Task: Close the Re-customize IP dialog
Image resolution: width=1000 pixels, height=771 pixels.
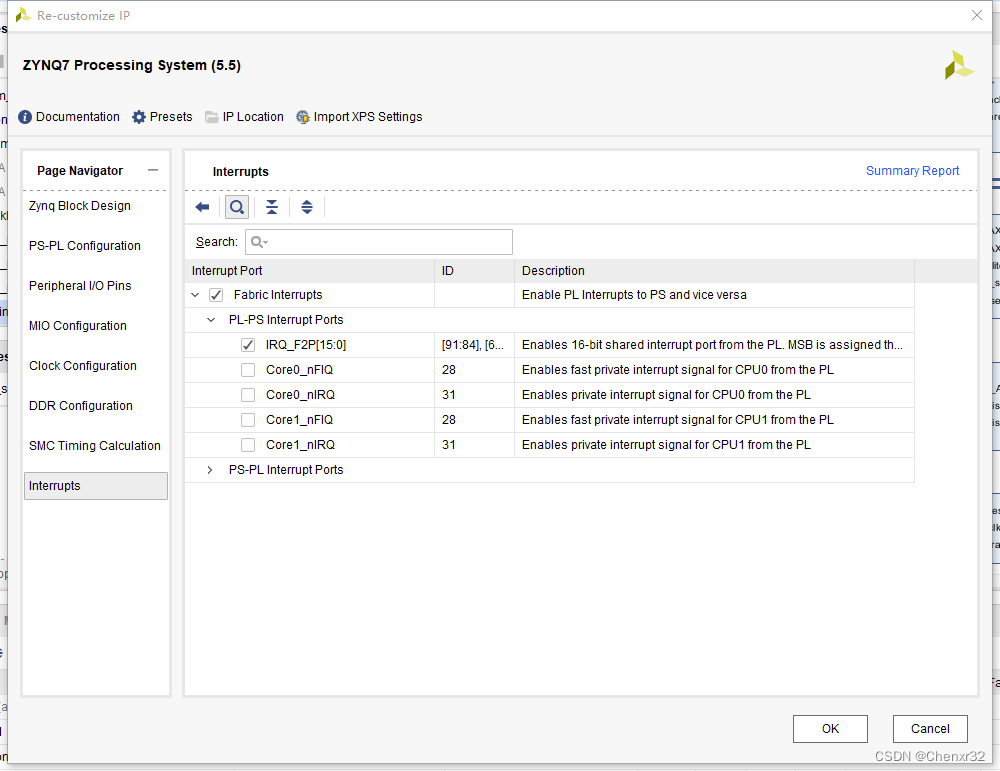Action: [976, 15]
